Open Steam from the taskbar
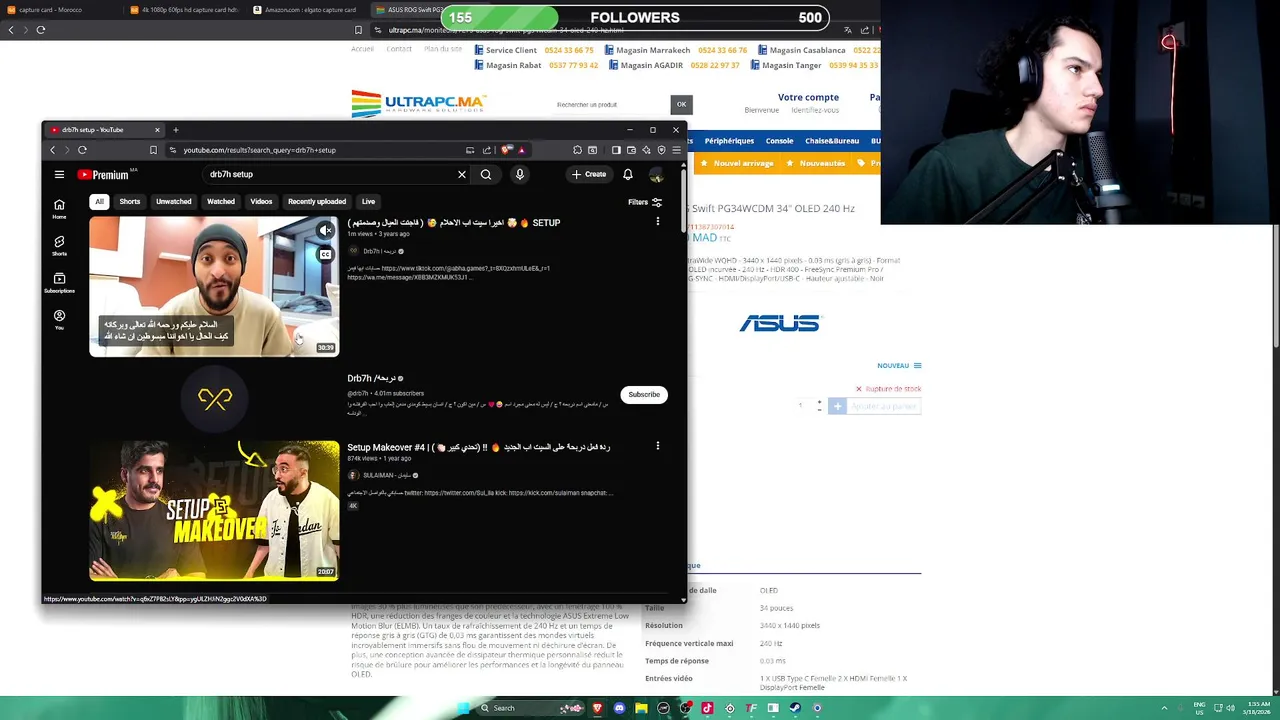Viewport: 1280px width, 720px height. (x=795, y=708)
